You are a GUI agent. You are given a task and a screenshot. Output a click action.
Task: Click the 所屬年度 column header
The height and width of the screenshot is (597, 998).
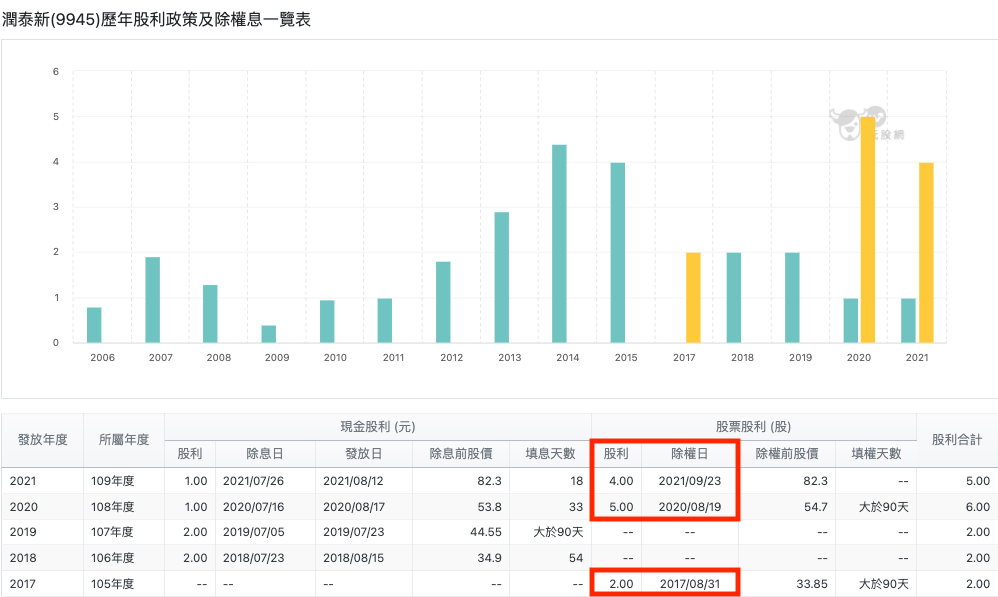click(x=123, y=440)
